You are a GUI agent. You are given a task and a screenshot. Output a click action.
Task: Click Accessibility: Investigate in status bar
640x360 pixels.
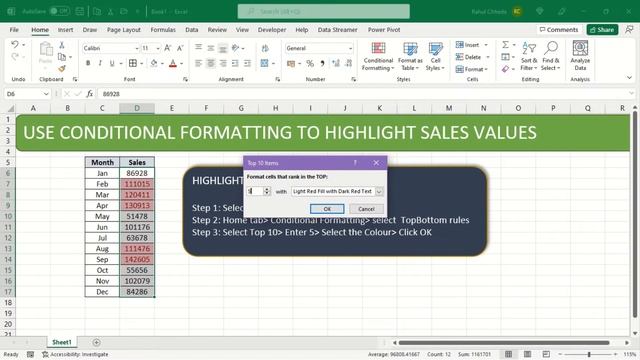pyautogui.click(x=75, y=354)
